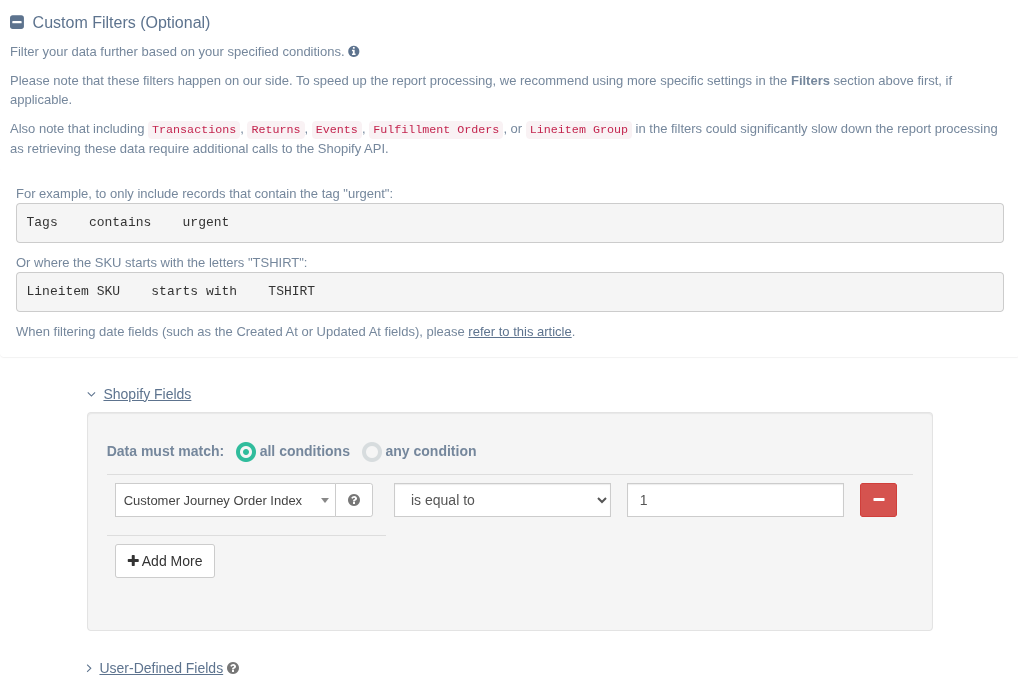
Task: Click the Custom Filters (Optional) heading
Action: pyautogui.click(x=121, y=22)
